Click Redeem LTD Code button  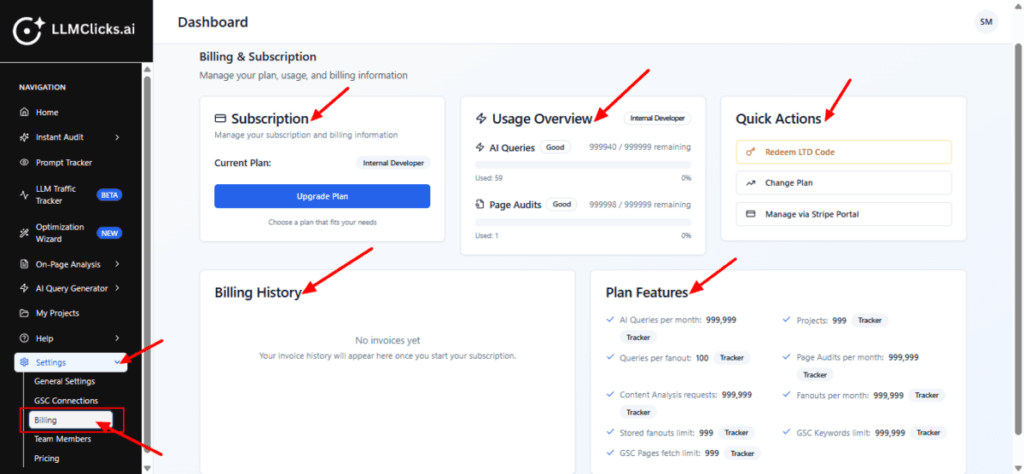click(843, 152)
